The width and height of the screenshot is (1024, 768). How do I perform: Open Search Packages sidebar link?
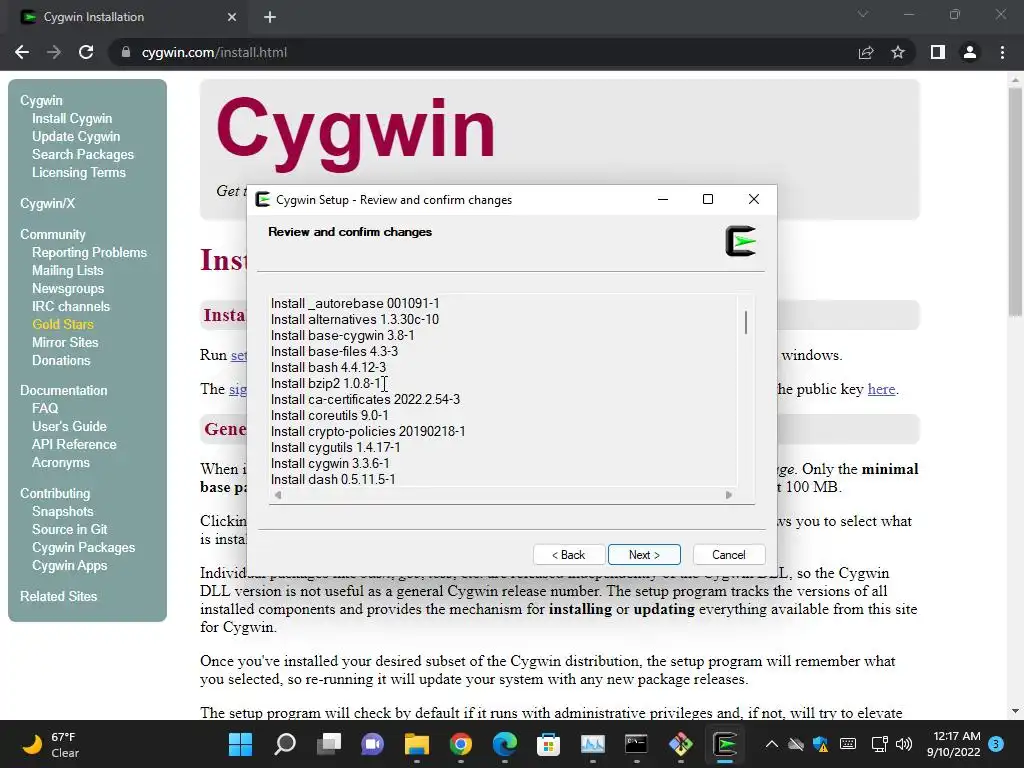point(83,154)
